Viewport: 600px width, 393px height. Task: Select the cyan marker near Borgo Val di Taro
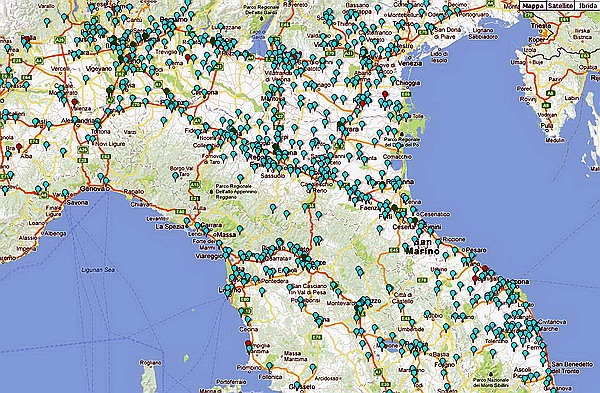[175, 176]
